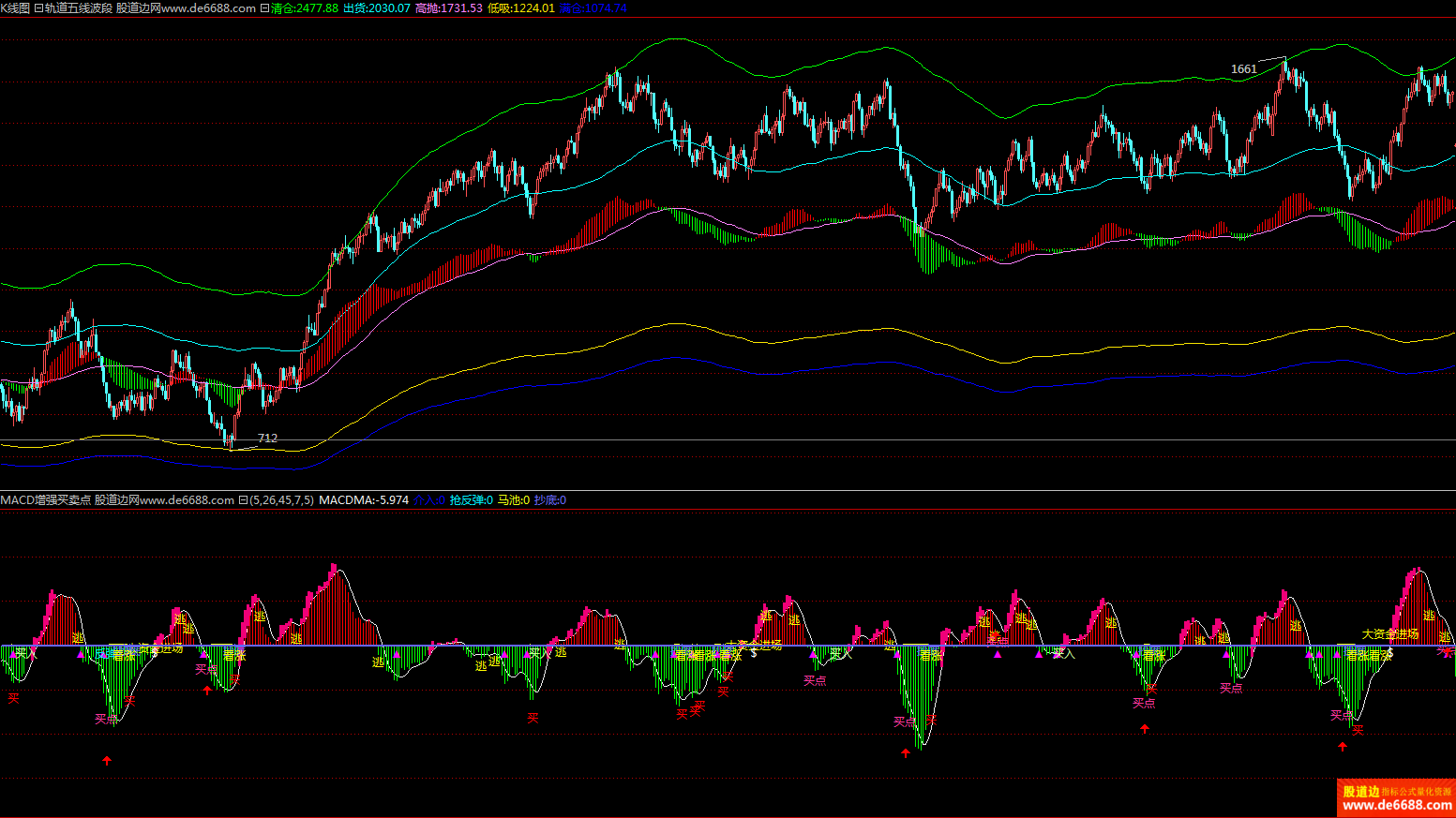
Task: Click the 抄底:0 indicator label
Action: (x=549, y=500)
